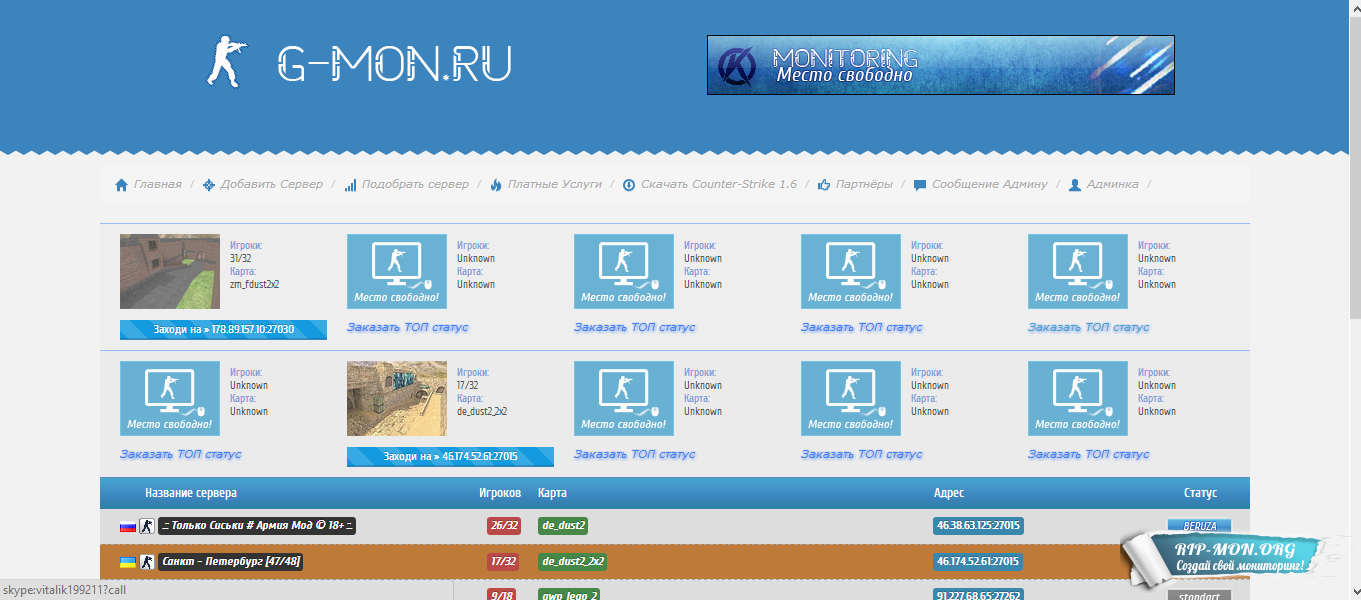Click the thumbs-up icon beside Партнёры
The height and width of the screenshot is (600, 1361).
(x=825, y=185)
